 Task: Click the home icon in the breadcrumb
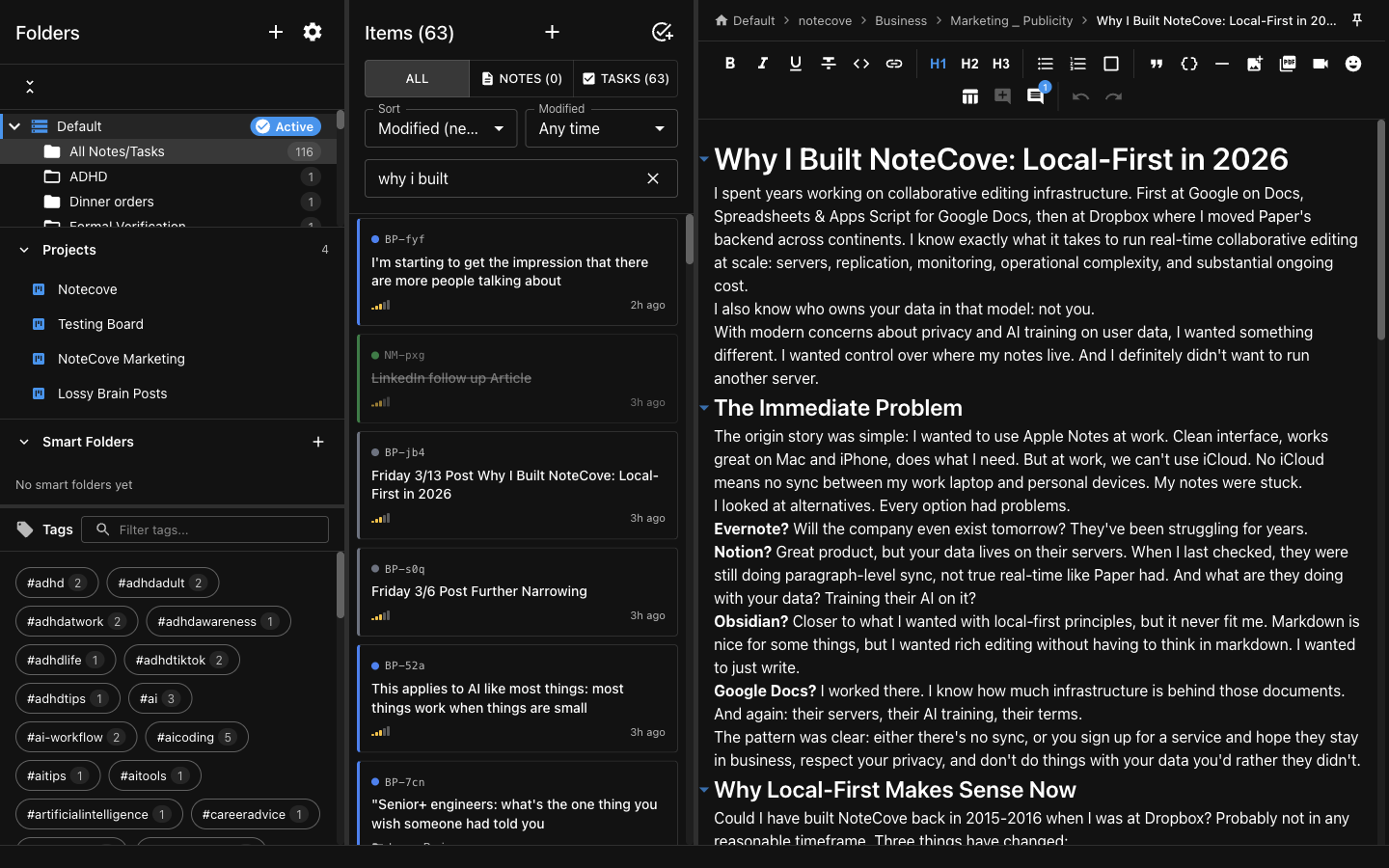click(x=722, y=20)
